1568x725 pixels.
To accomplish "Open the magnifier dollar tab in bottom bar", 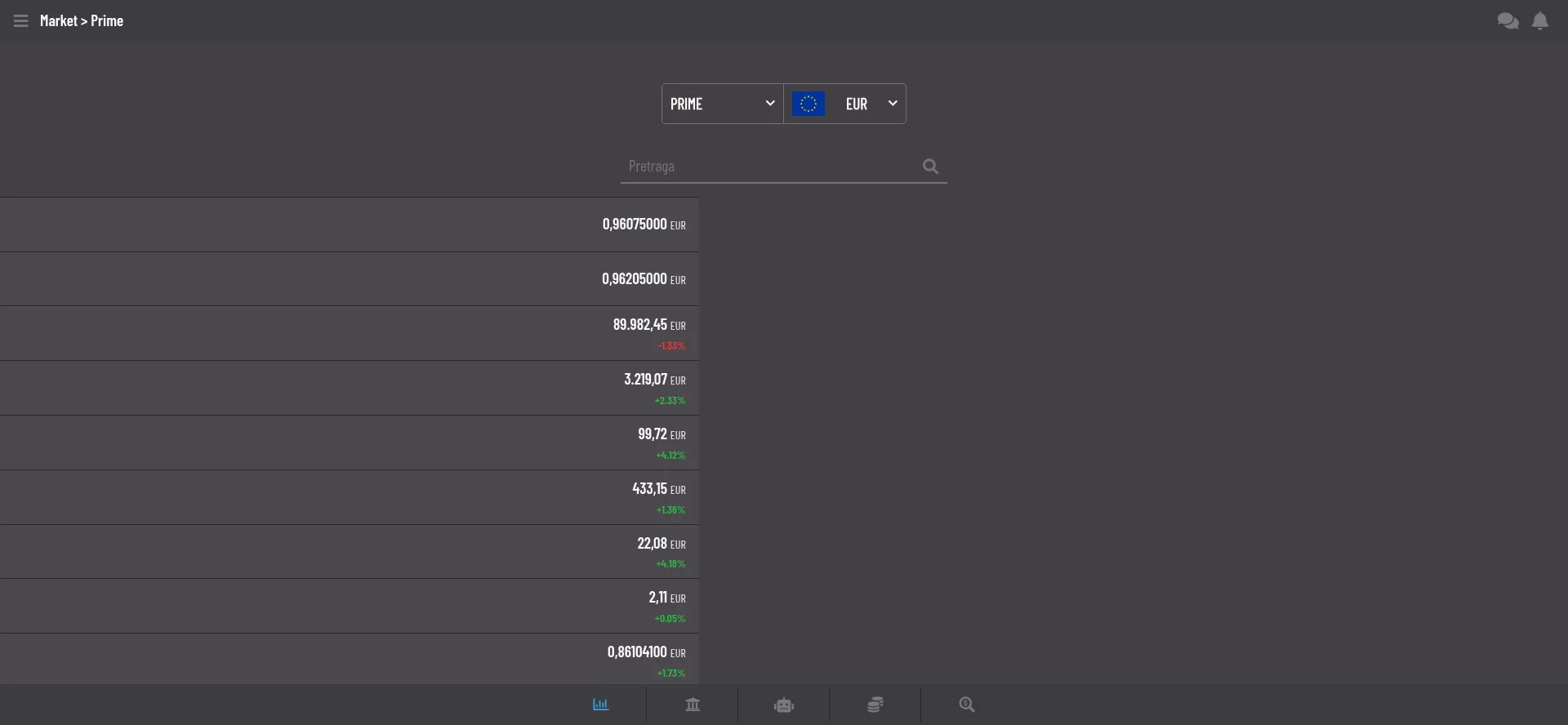I will (x=967, y=705).
